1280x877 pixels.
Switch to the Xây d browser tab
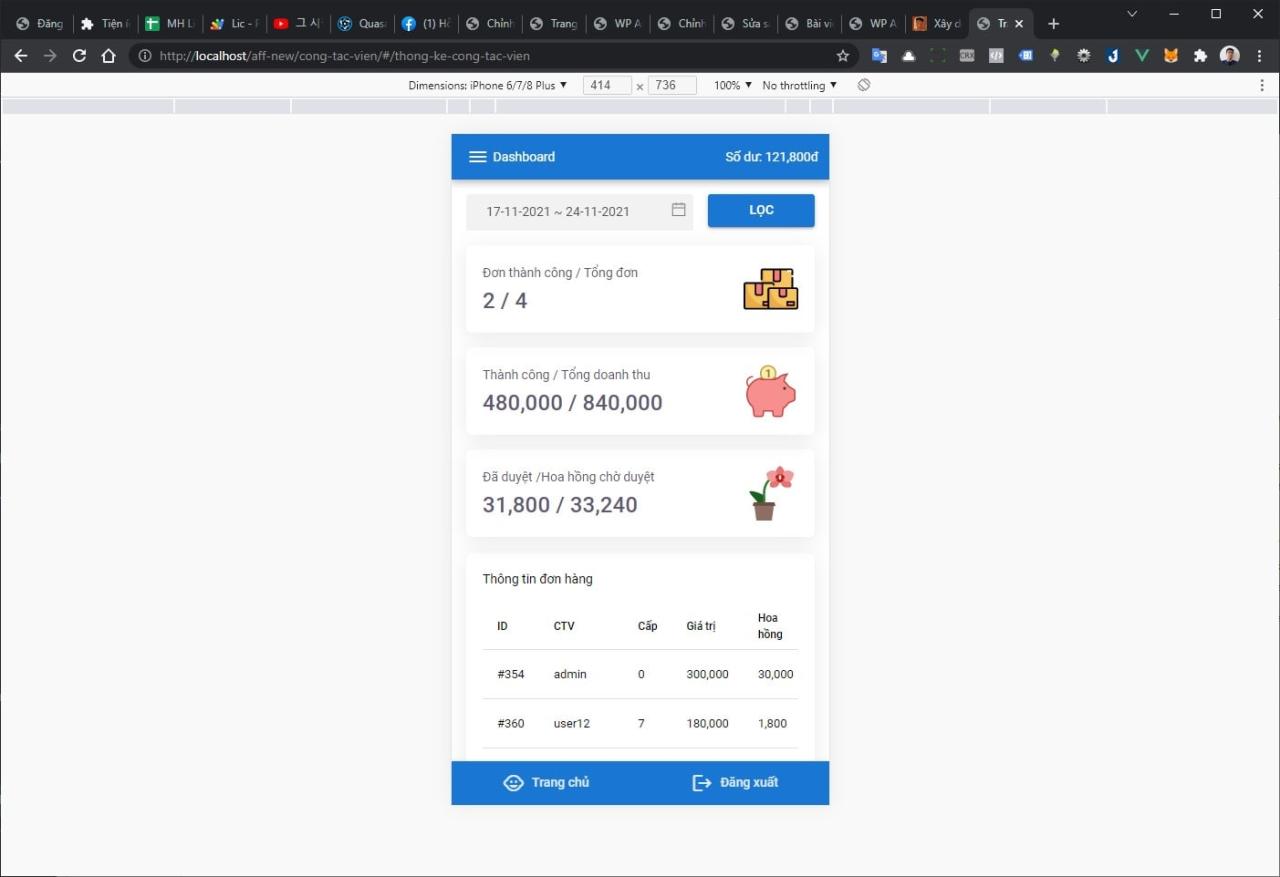tap(935, 22)
